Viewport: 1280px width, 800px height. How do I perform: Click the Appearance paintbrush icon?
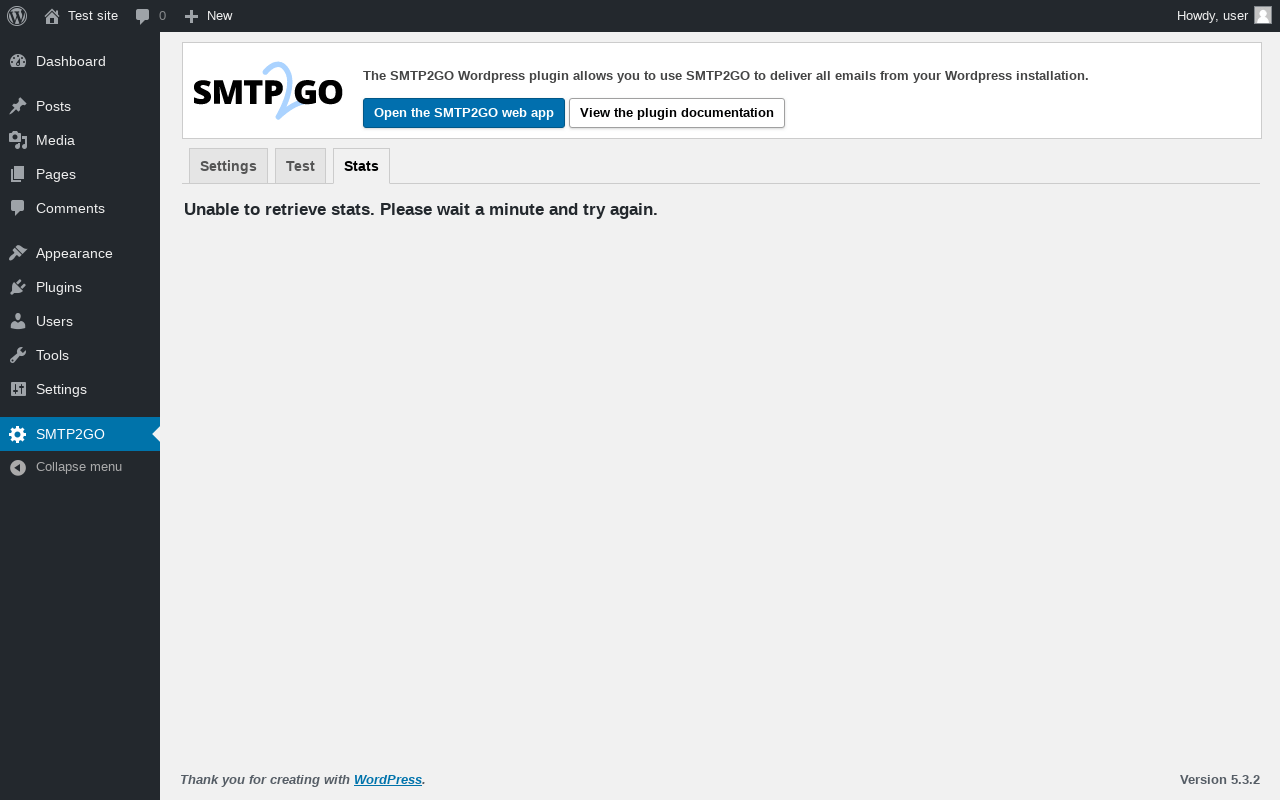(x=18, y=253)
